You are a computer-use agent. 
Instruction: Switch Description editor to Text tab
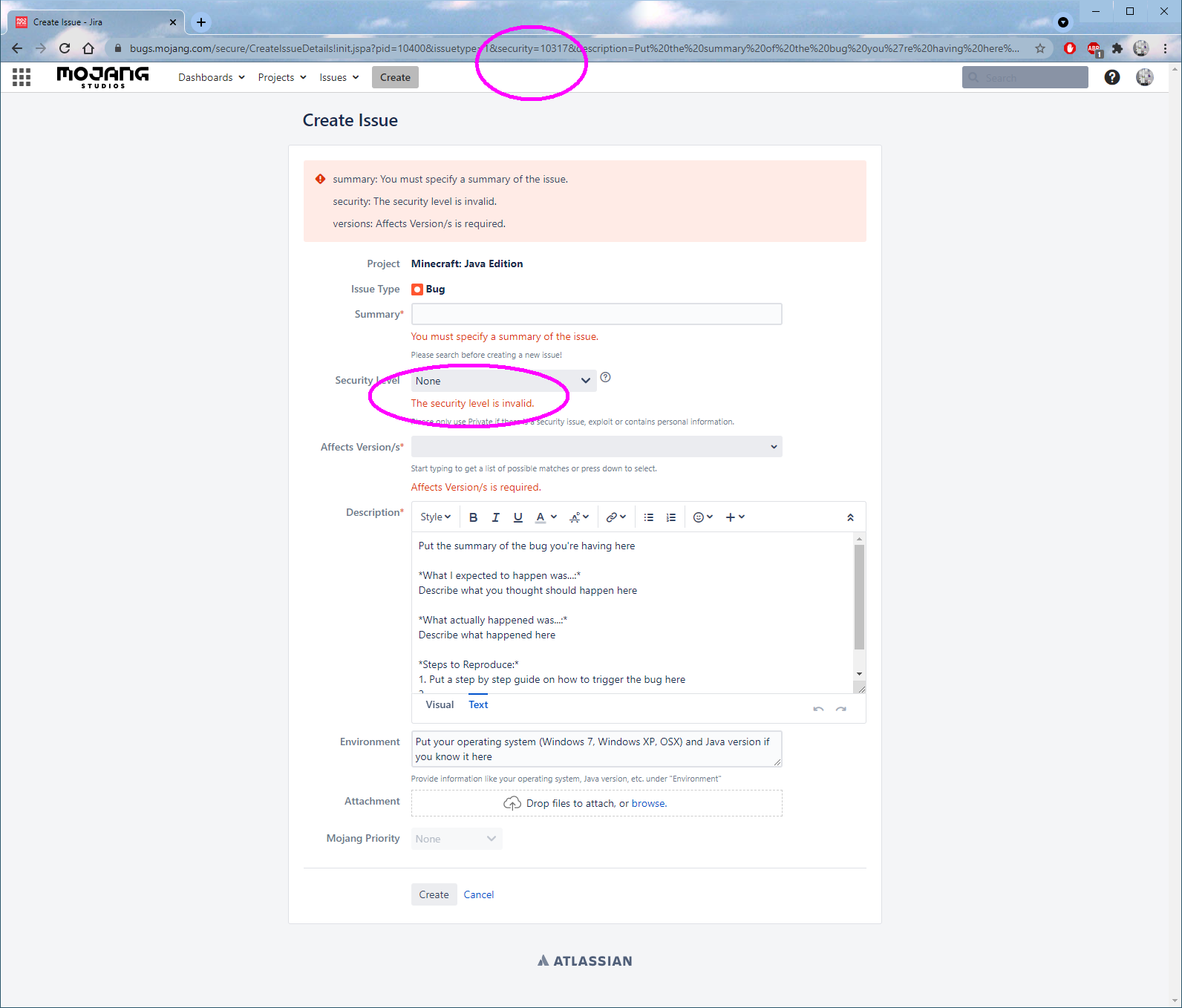pyautogui.click(x=478, y=704)
